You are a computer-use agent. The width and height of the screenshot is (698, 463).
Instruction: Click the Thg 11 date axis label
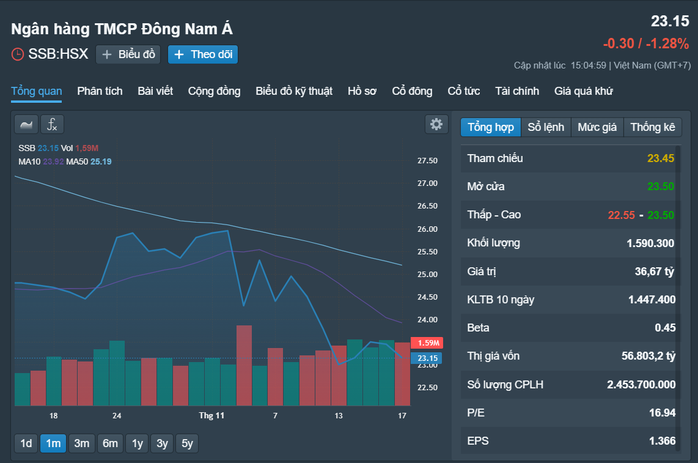(211, 416)
